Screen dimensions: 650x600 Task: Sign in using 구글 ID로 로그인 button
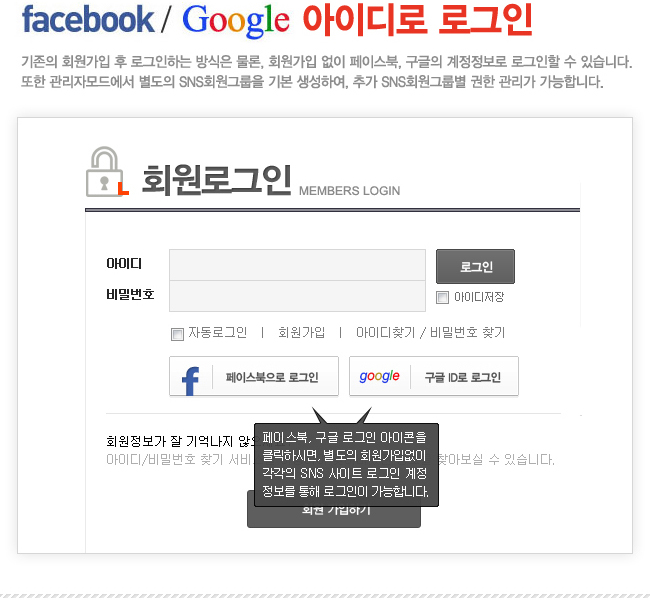coord(434,376)
